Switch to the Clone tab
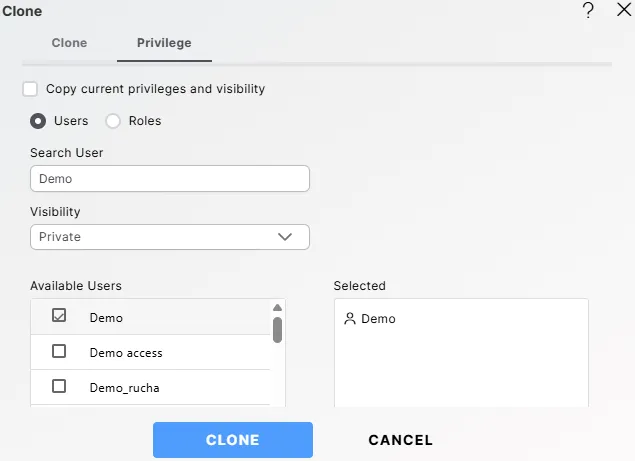 pyautogui.click(x=69, y=43)
